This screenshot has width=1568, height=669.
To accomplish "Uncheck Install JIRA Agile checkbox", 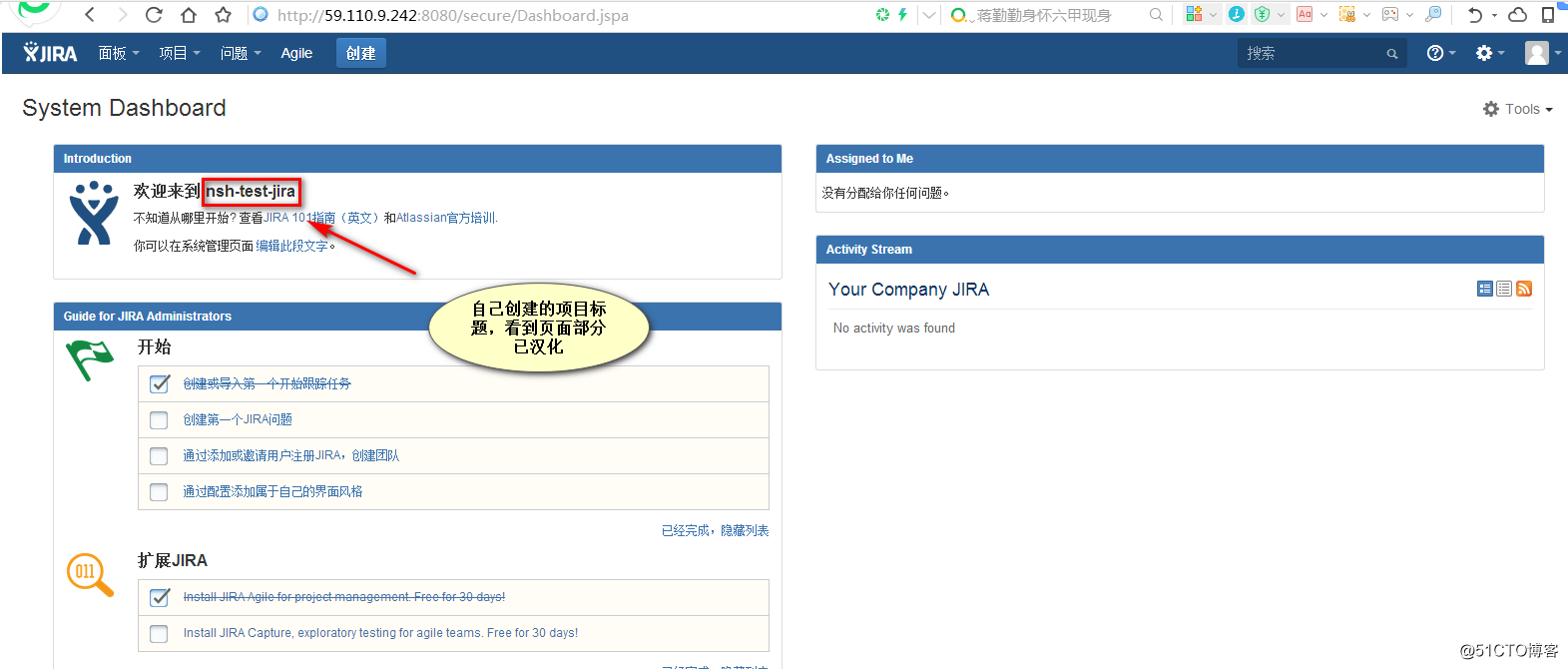I will coord(159,597).
